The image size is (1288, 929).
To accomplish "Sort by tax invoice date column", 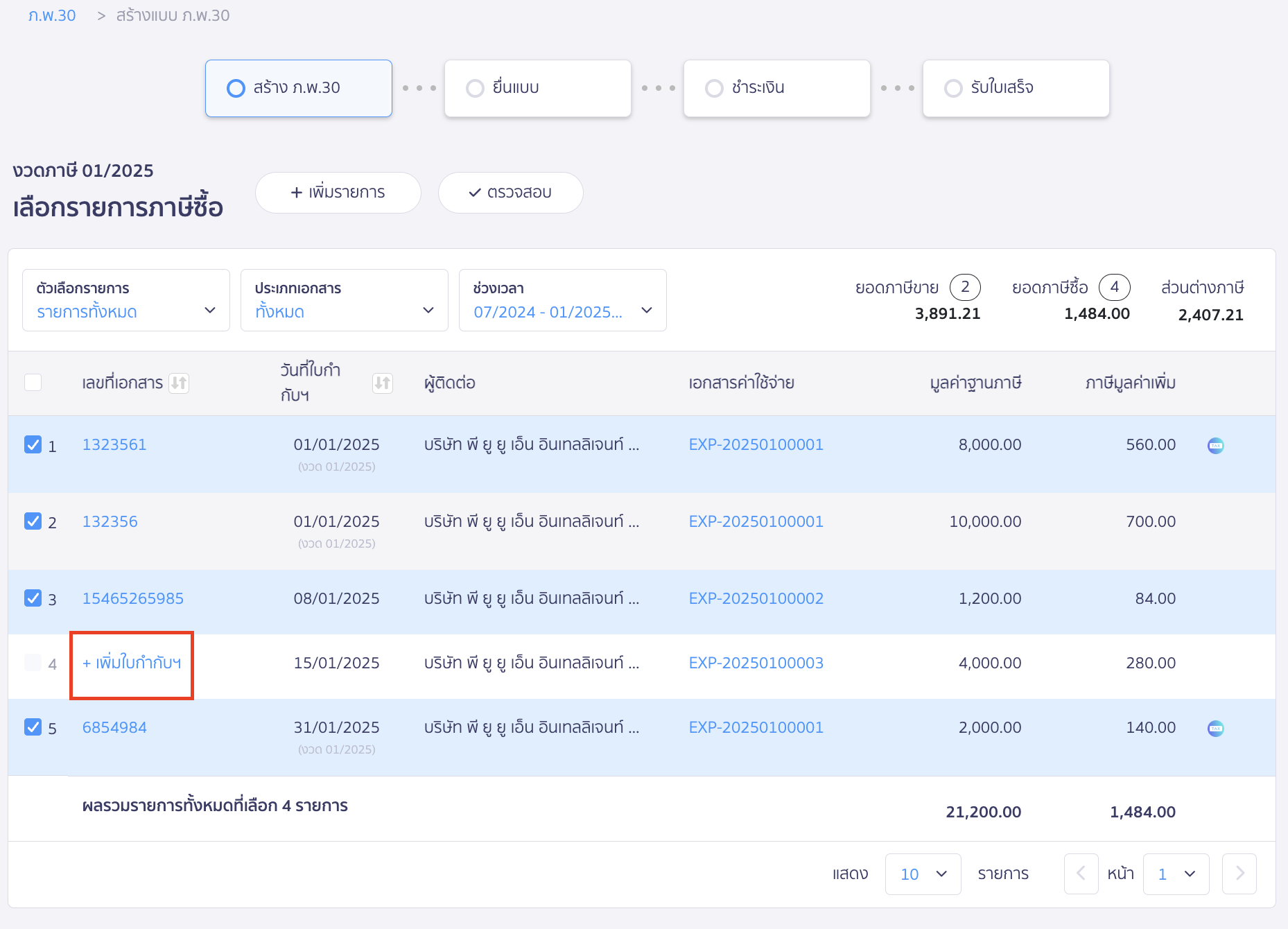I will (382, 383).
